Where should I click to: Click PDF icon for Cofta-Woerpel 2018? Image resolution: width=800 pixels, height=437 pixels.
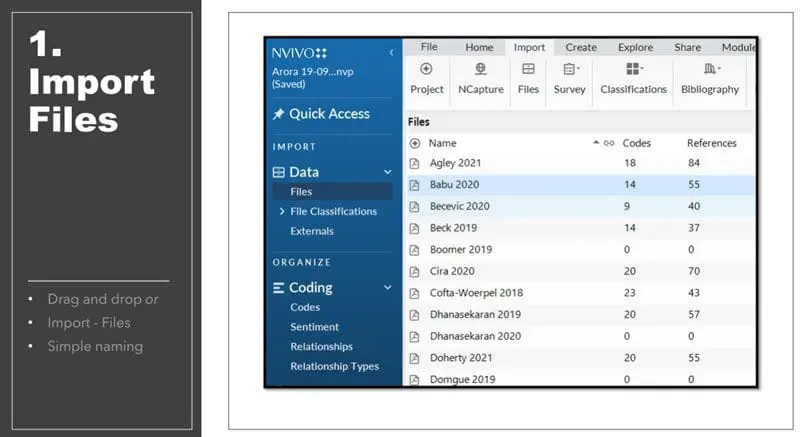click(414, 293)
